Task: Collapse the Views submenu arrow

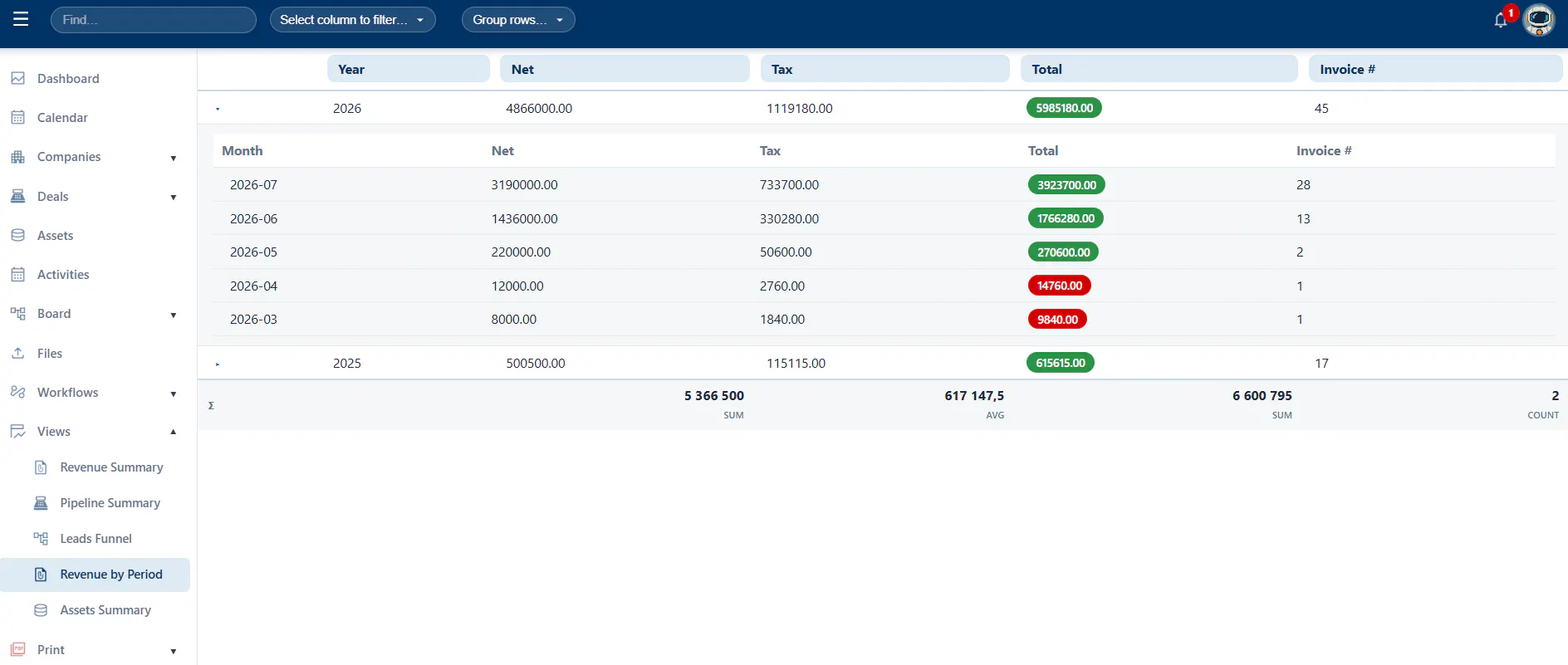Action: pos(174,432)
